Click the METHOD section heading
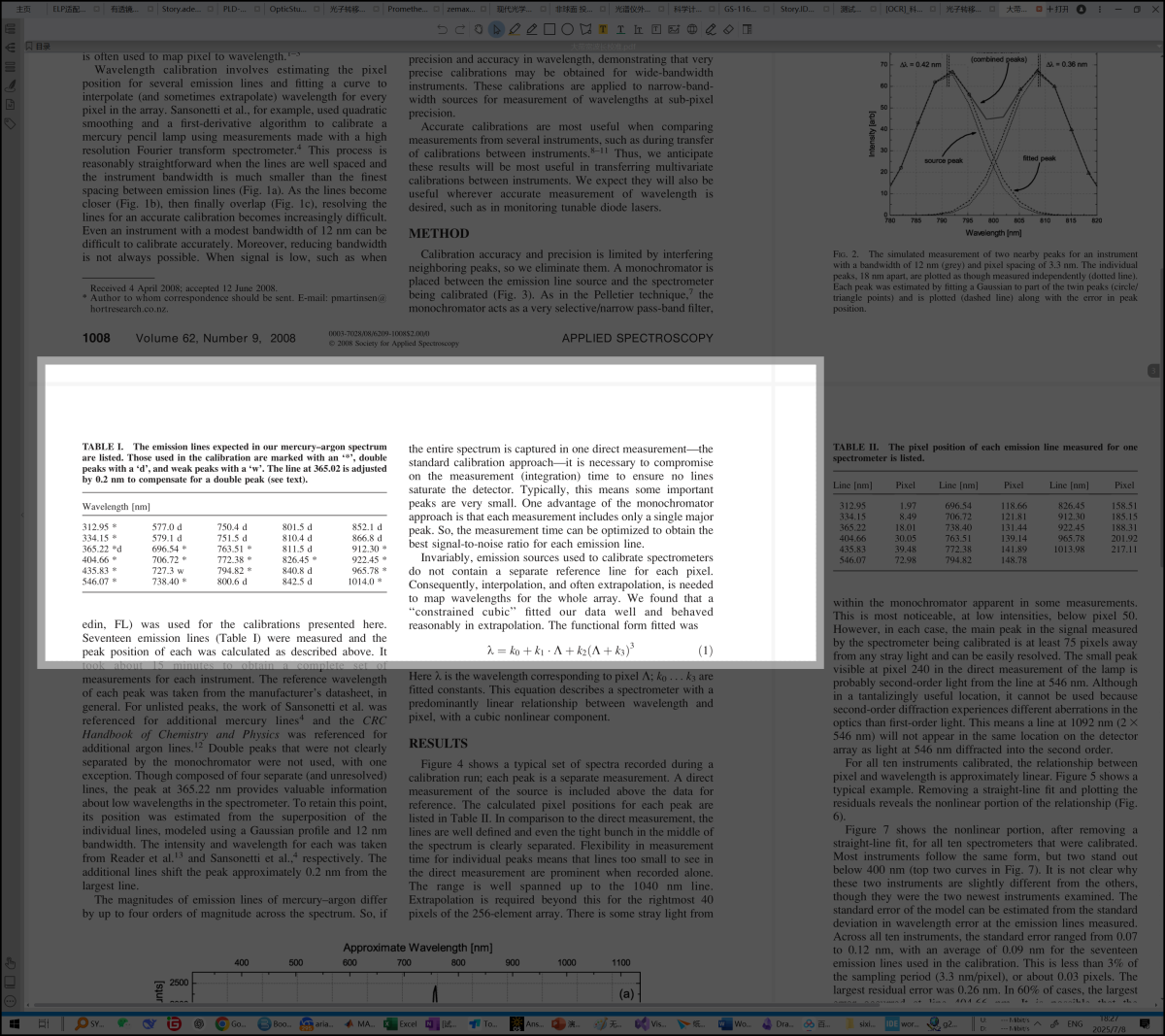Image resolution: width=1165 pixels, height=1036 pixels. coord(439,233)
